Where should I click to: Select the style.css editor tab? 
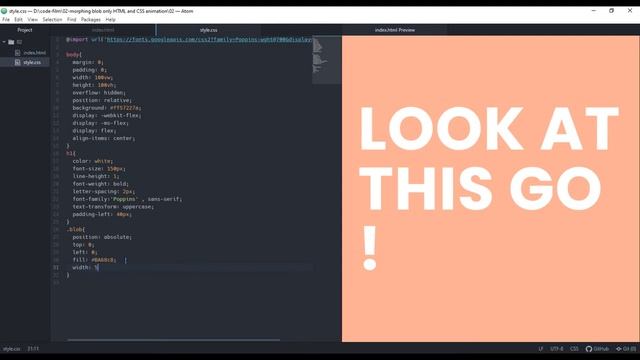tap(208, 30)
